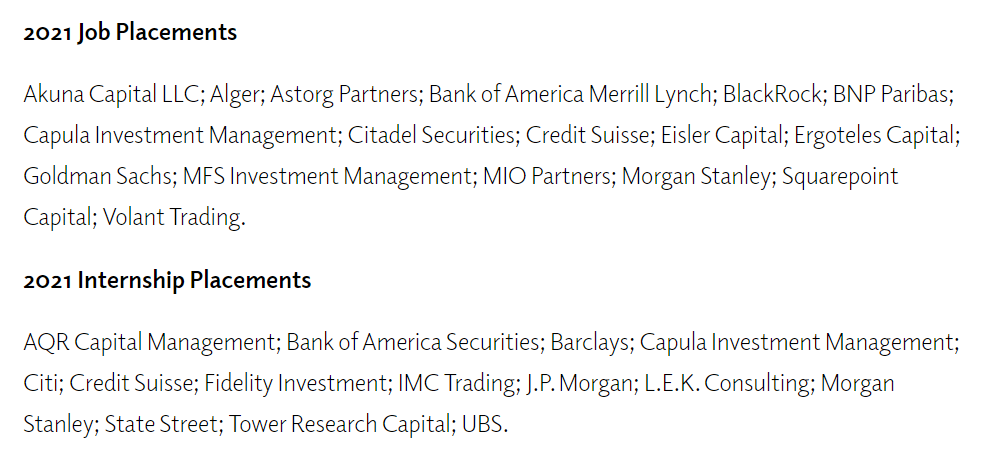The width and height of the screenshot is (999, 460).
Task: Click Volant Trading text
Action: point(172,218)
